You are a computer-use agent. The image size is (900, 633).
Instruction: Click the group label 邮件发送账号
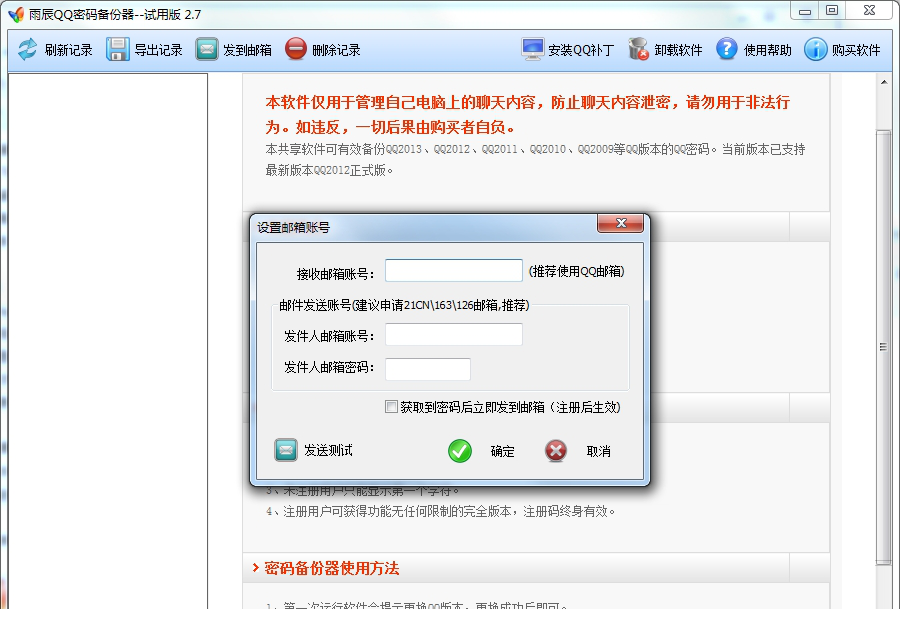404,305
